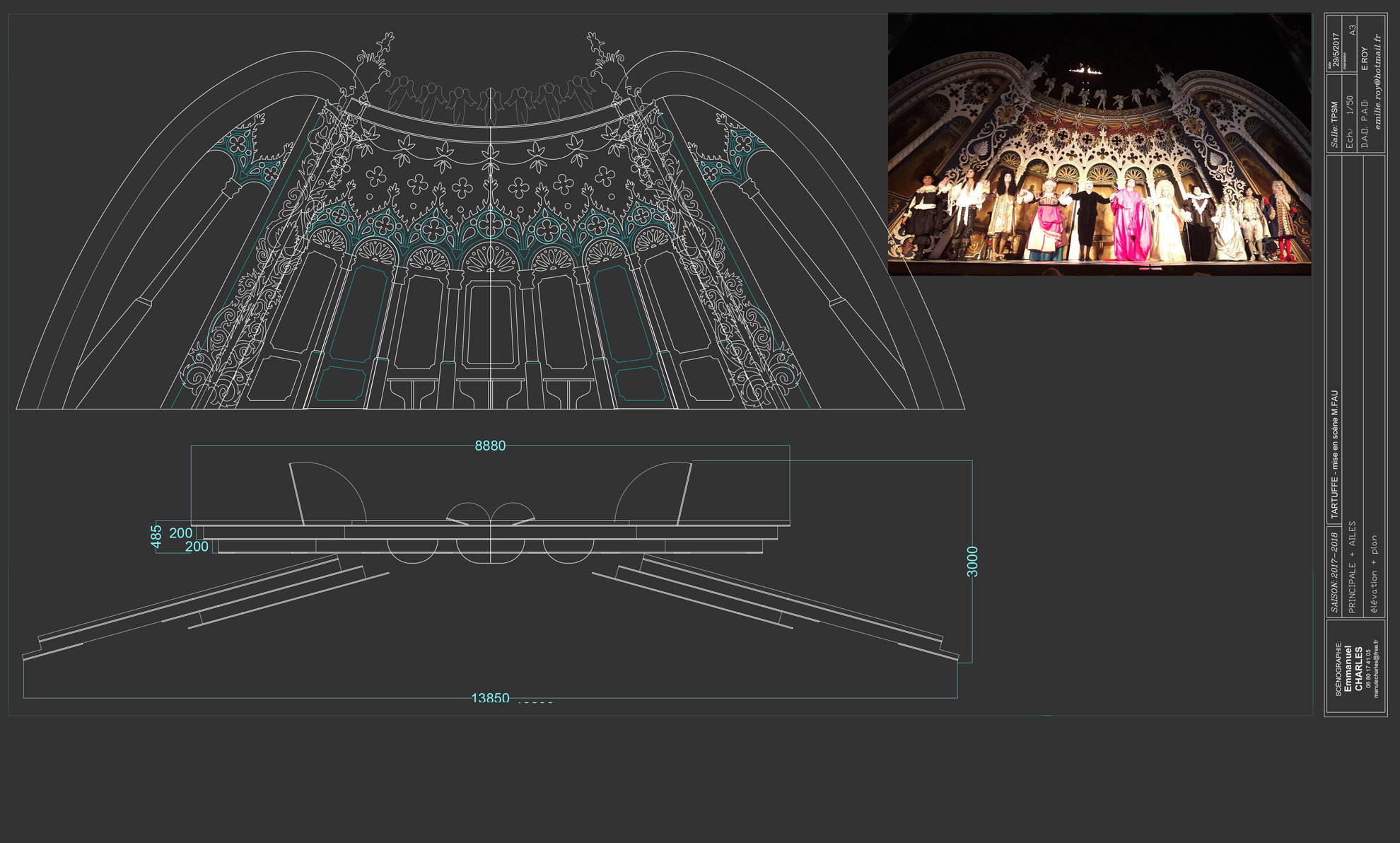Select the upper 200 dimension text
Viewport: 1400px width, 843px height.
coord(181,533)
